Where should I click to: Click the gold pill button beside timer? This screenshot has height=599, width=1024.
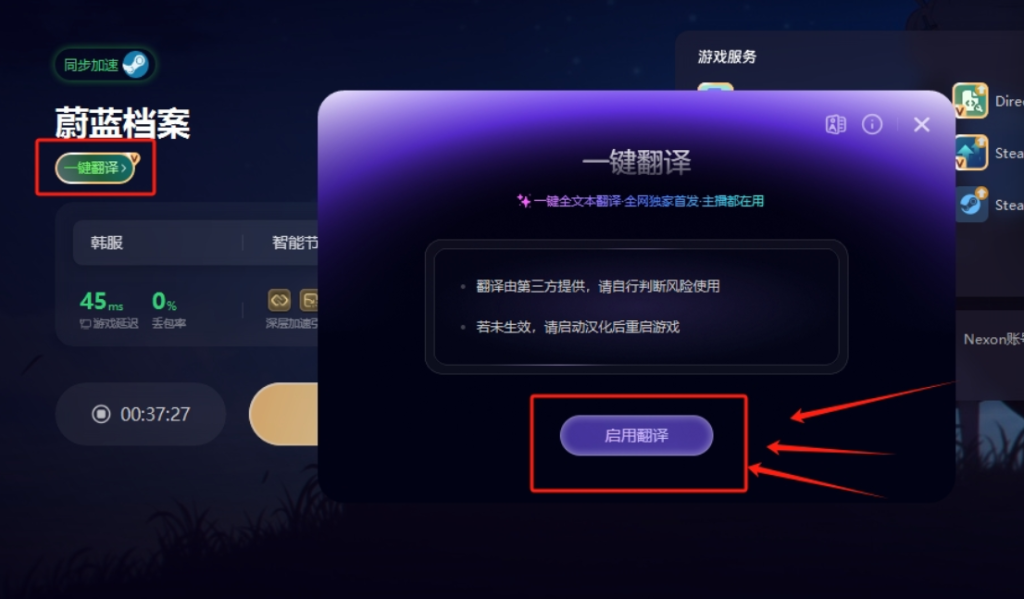point(283,414)
